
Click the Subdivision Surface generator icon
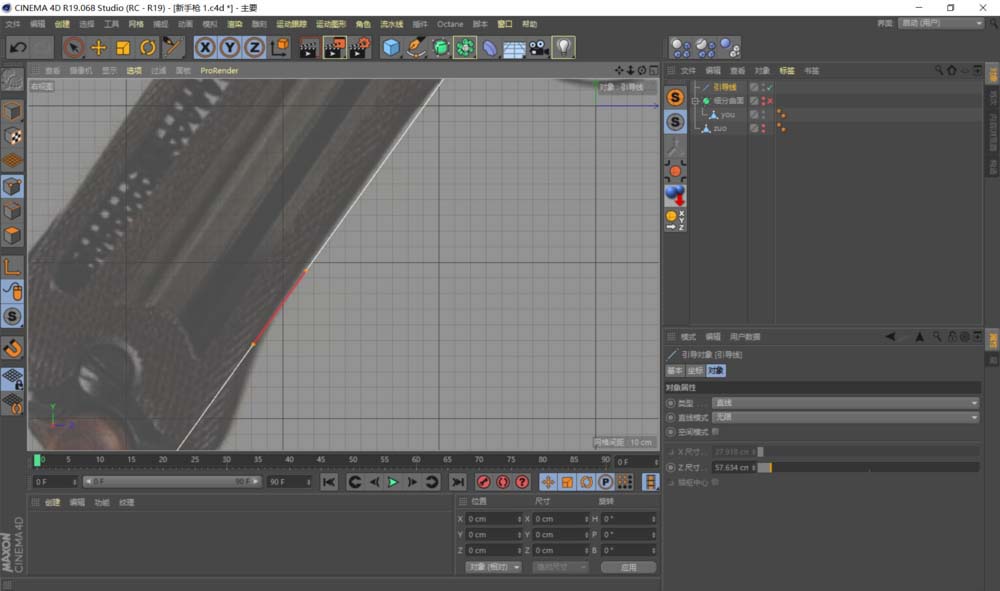tap(440, 47)
